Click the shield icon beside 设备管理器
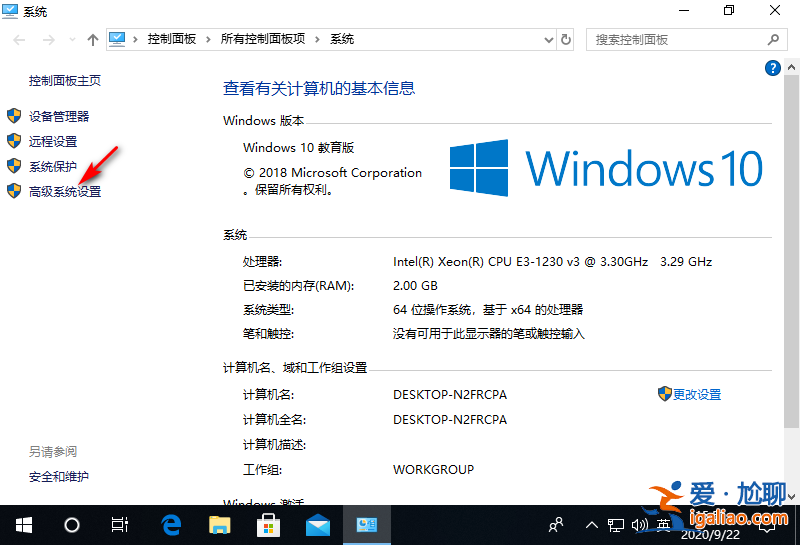The image size is (800, 545). pos(14,116)
